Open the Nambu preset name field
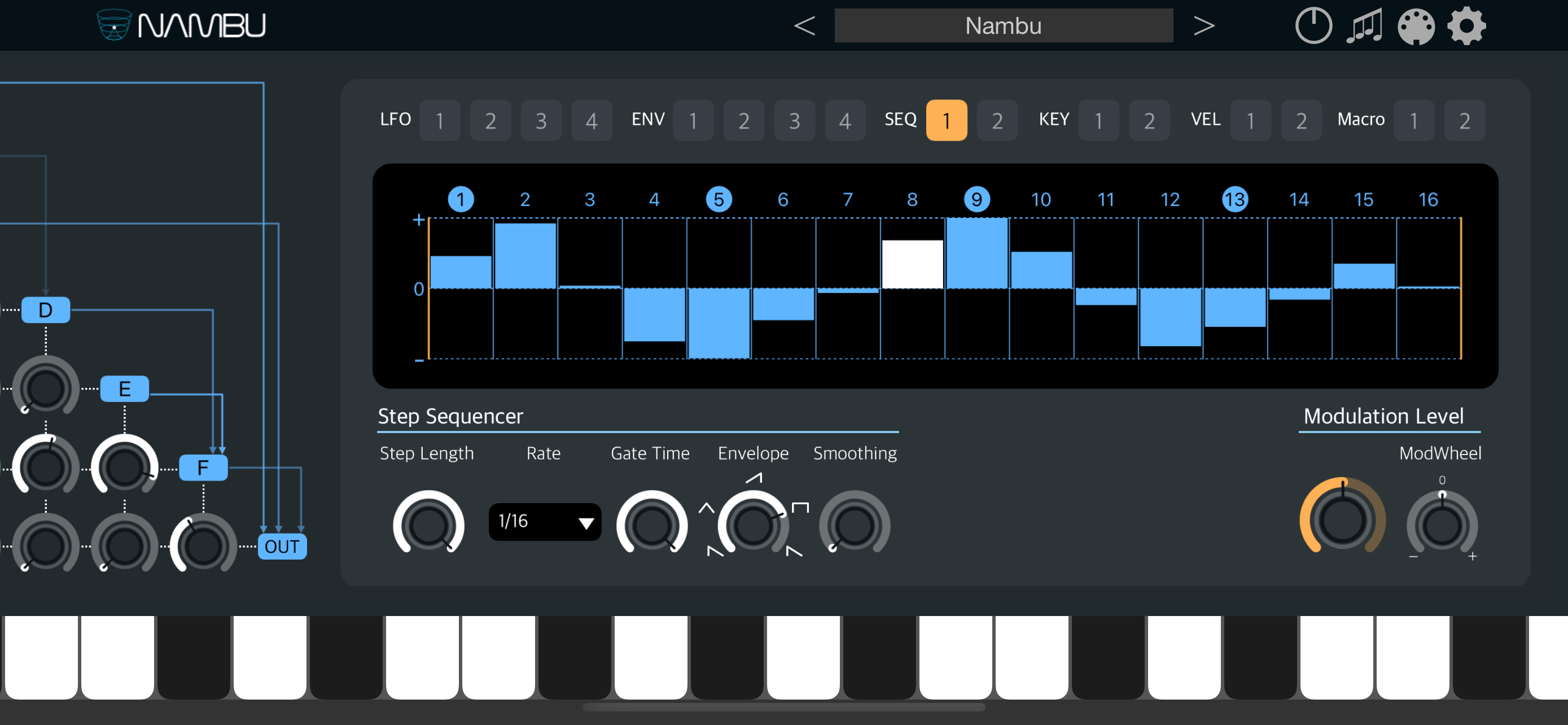Screen dimensions: 1568x725 coord(1003,25)
